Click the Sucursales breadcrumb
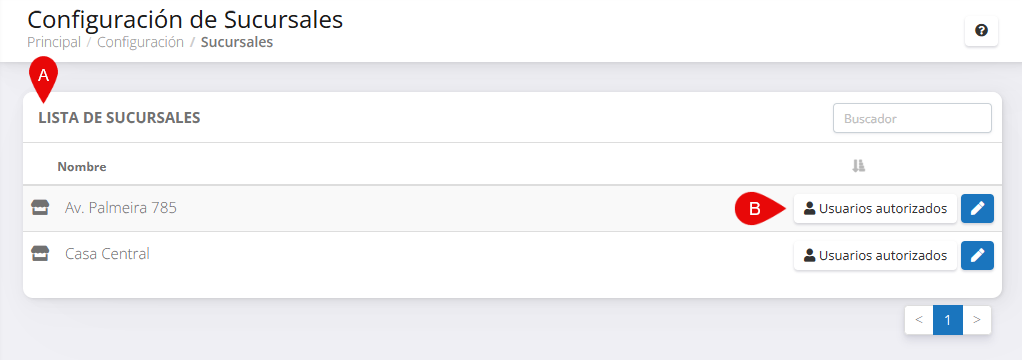This screenshot has width=1022, height=360. coord(237,43)
